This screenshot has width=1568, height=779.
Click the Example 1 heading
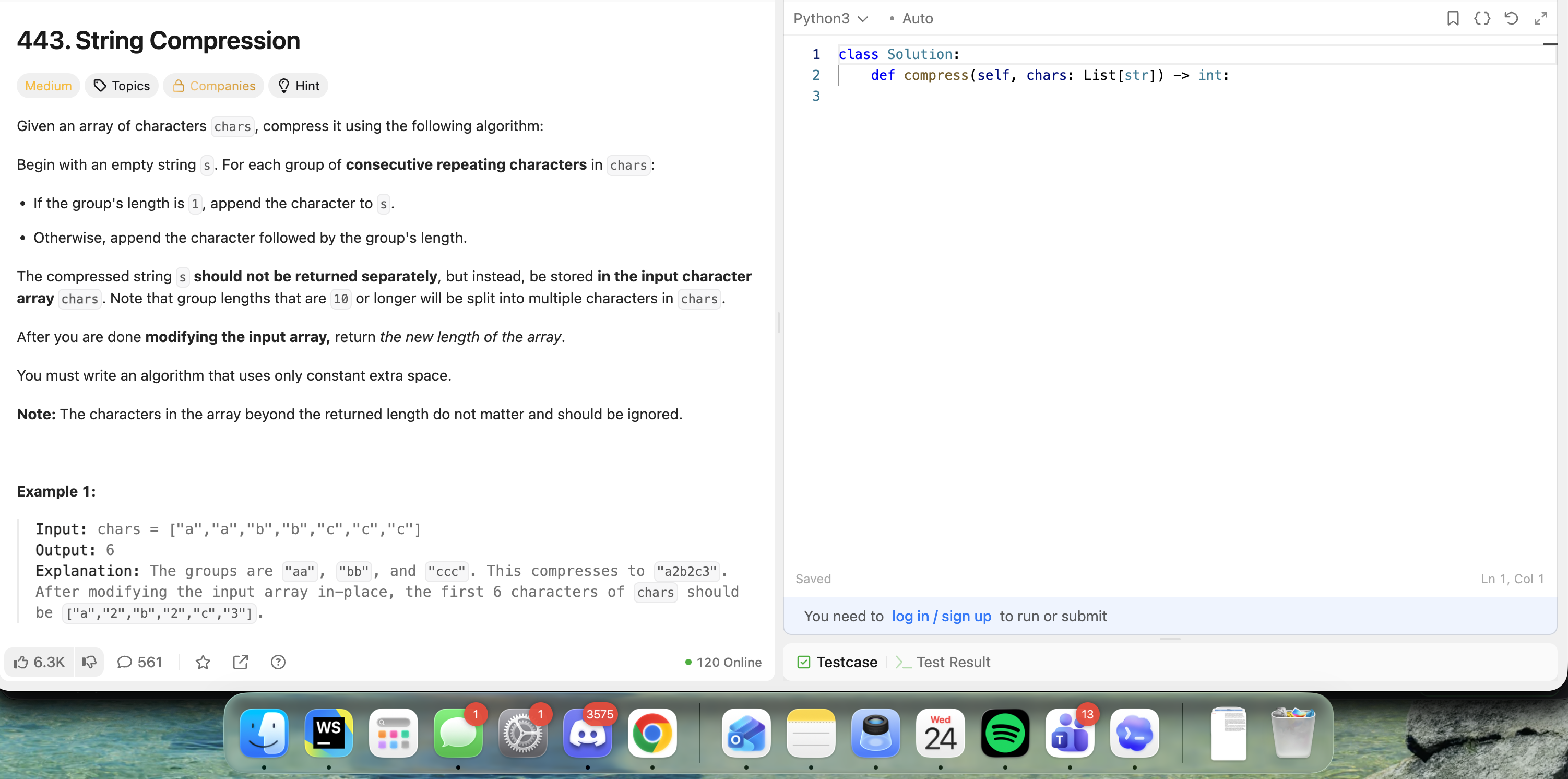(56, 491)
